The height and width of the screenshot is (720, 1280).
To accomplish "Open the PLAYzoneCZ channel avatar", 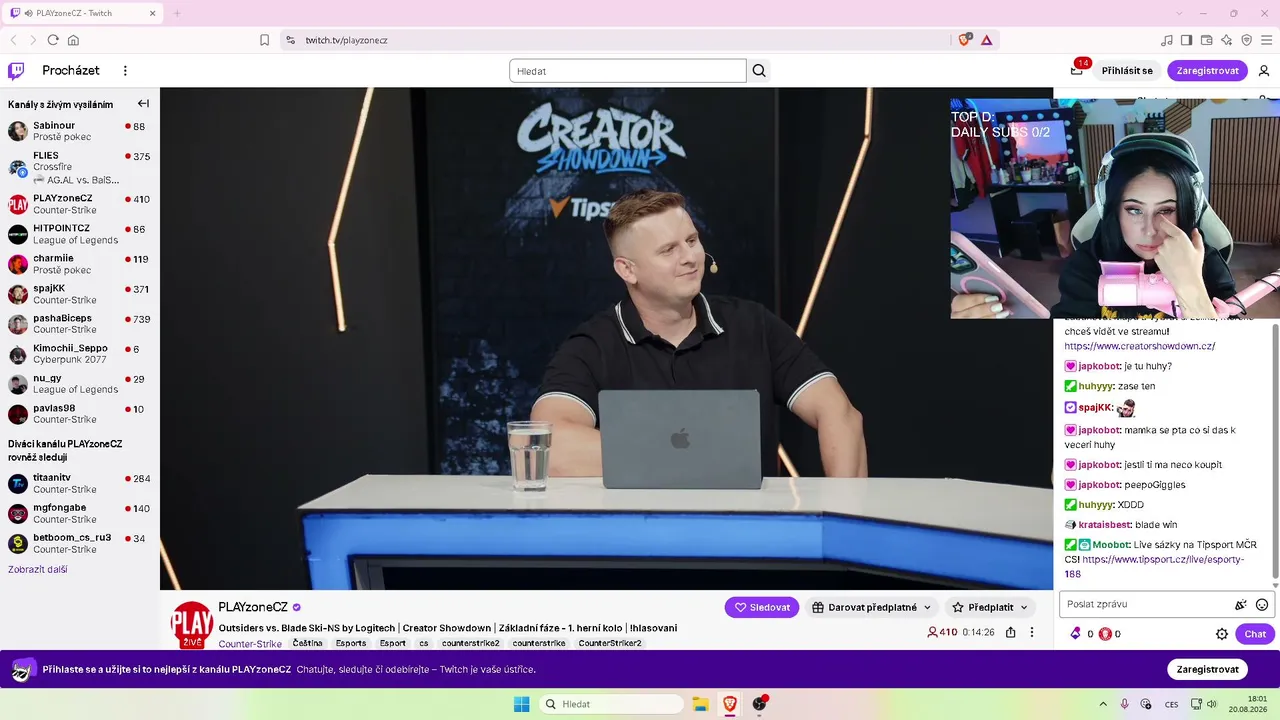I will pos(191,624).
